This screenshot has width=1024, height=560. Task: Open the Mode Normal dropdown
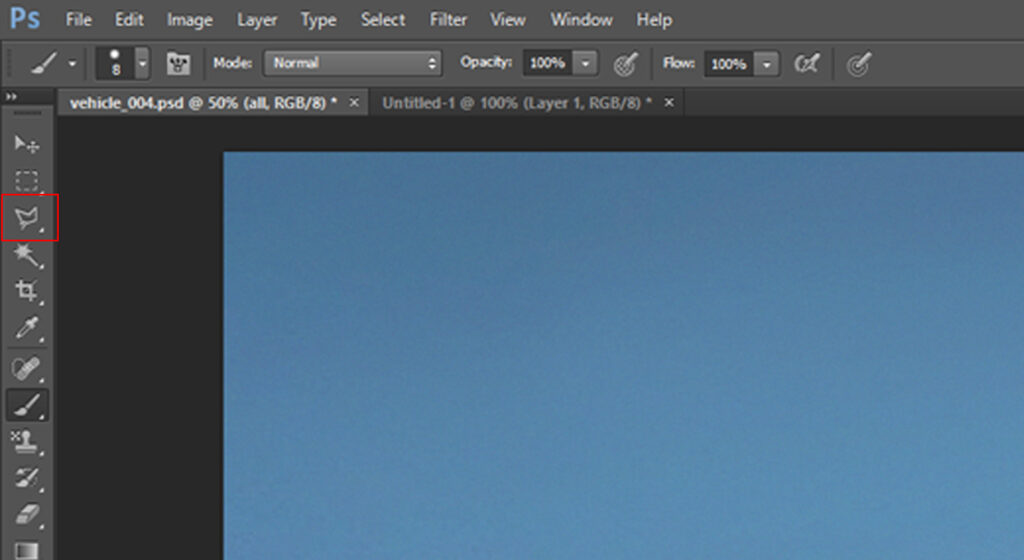pos(353,63)
